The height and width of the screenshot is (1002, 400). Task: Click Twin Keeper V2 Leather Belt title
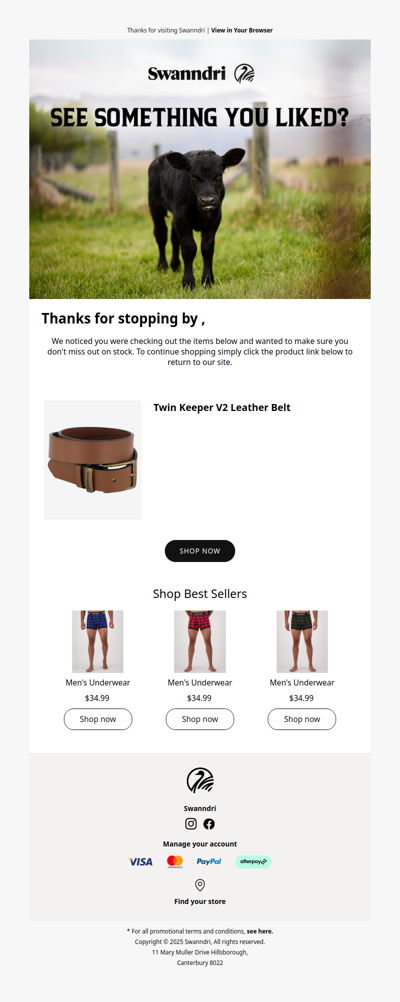point(222,408)
